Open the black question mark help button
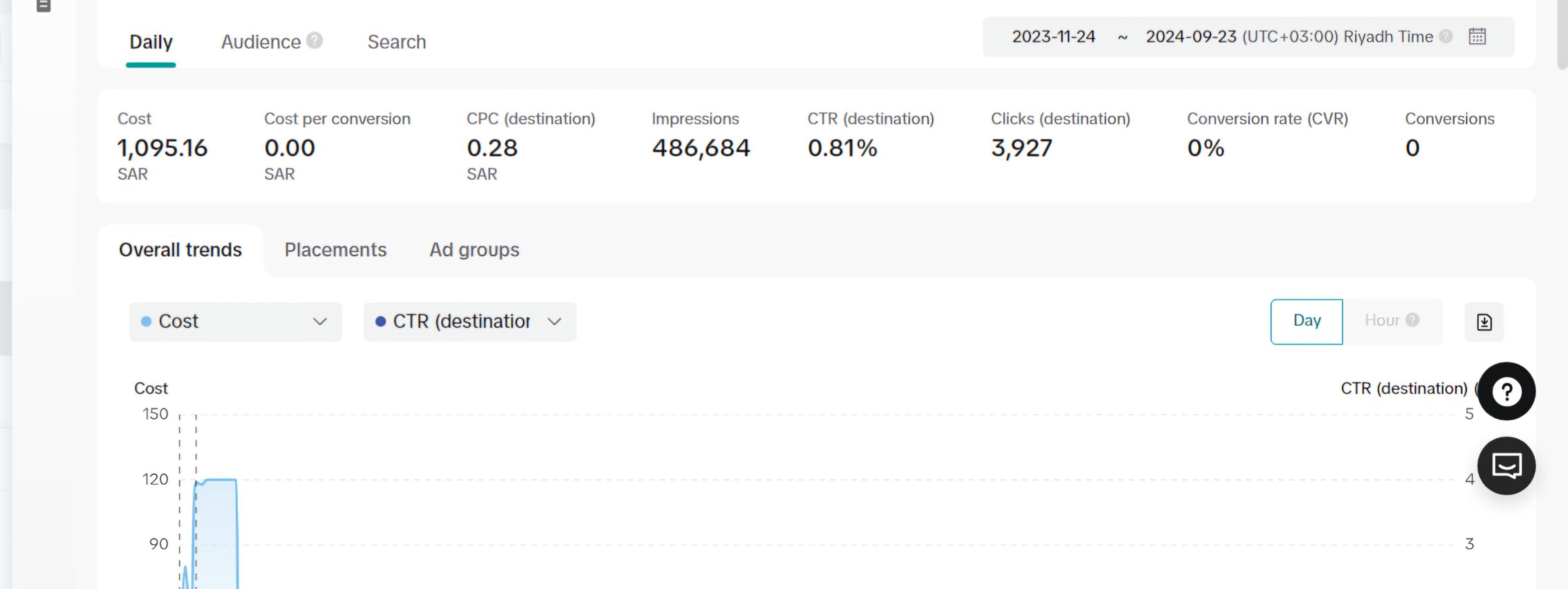The height and width of the screenshot is (589, 1568). click(x=1506, y=391)
